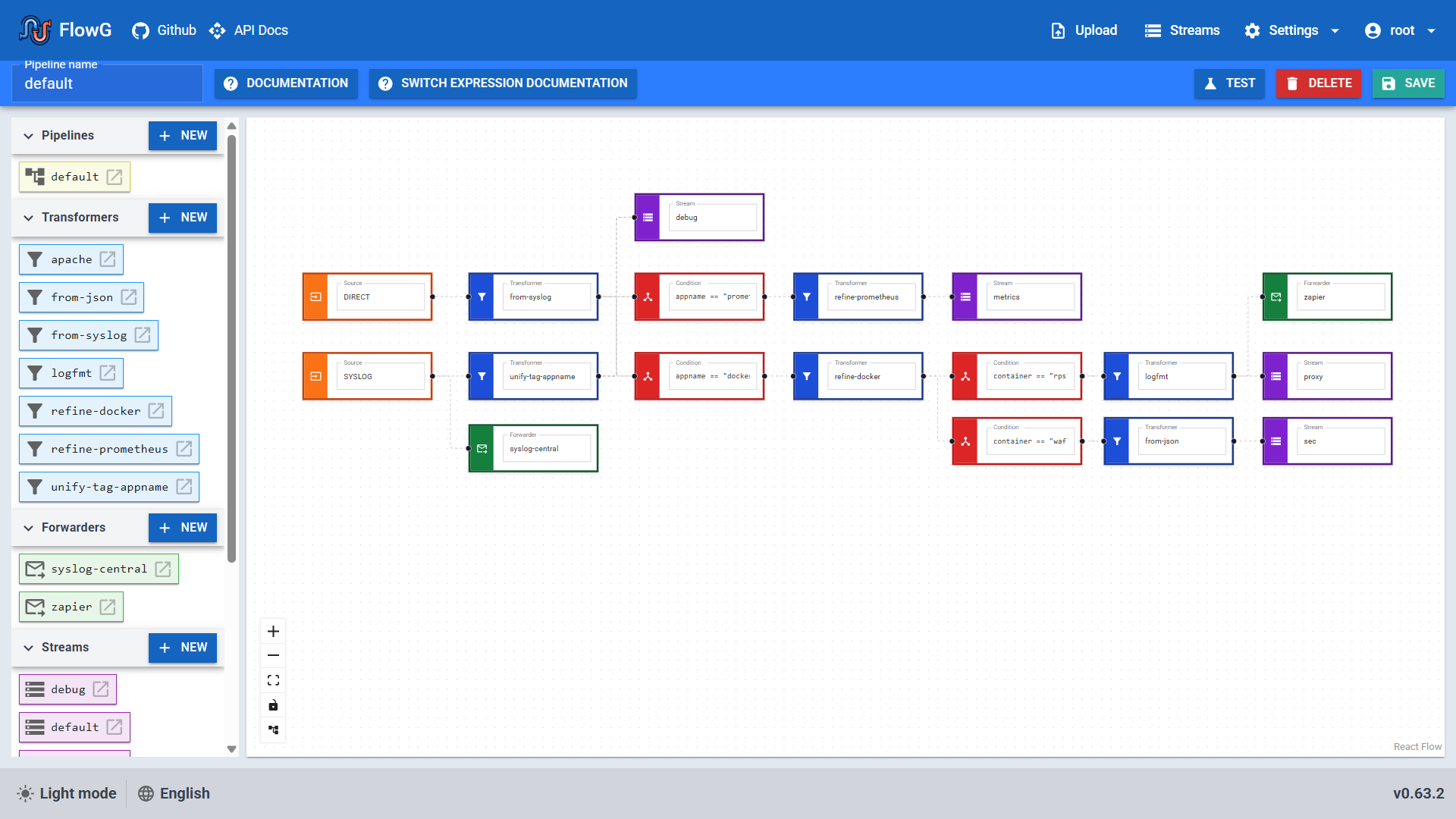Zoom in on the flow canvas
This screenshot has width=1456, height=819.
tap(274, 631)
